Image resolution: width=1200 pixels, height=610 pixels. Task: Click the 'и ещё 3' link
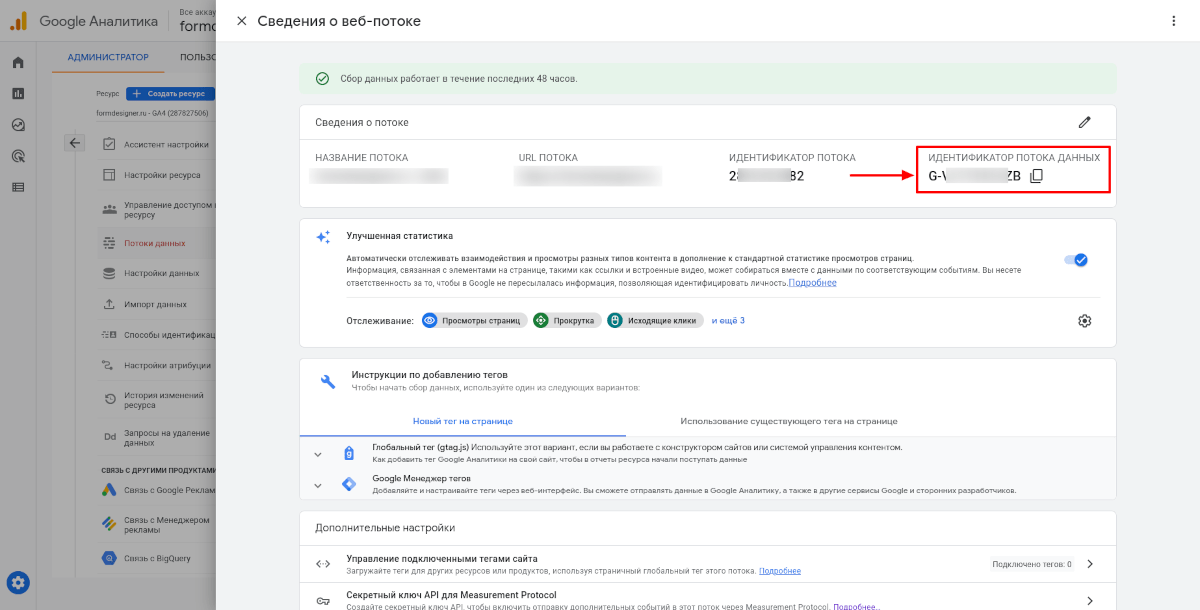[x=728, y=321]
